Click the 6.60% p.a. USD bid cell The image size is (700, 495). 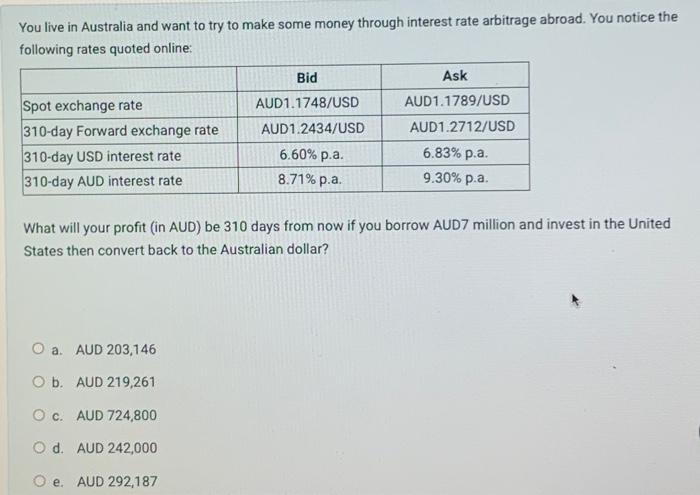coord(311,154)
